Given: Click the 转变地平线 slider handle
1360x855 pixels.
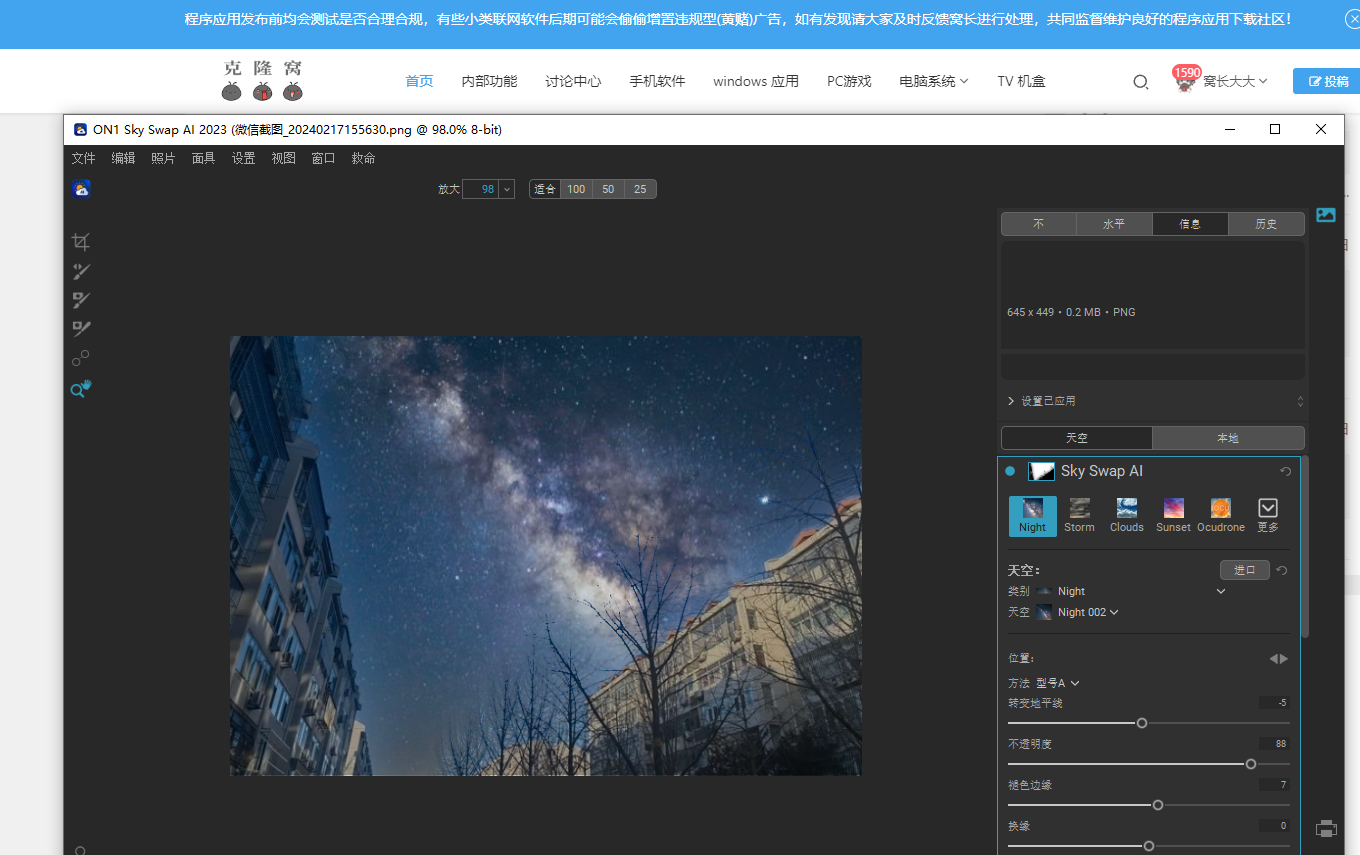Looking at the screenshot, I should point(1142,723).
